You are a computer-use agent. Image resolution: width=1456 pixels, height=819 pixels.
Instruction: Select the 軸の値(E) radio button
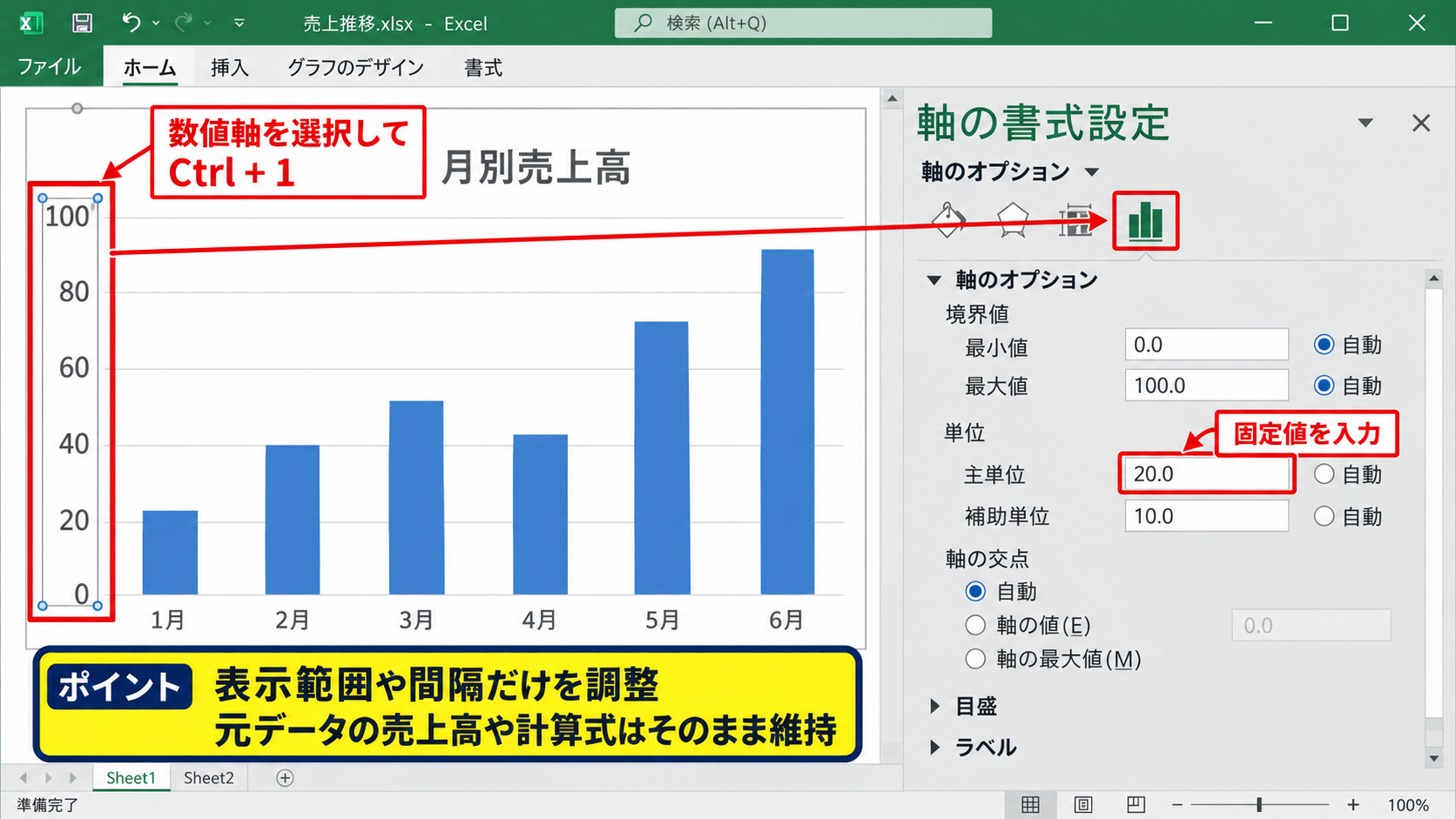(x=975, y=626)
